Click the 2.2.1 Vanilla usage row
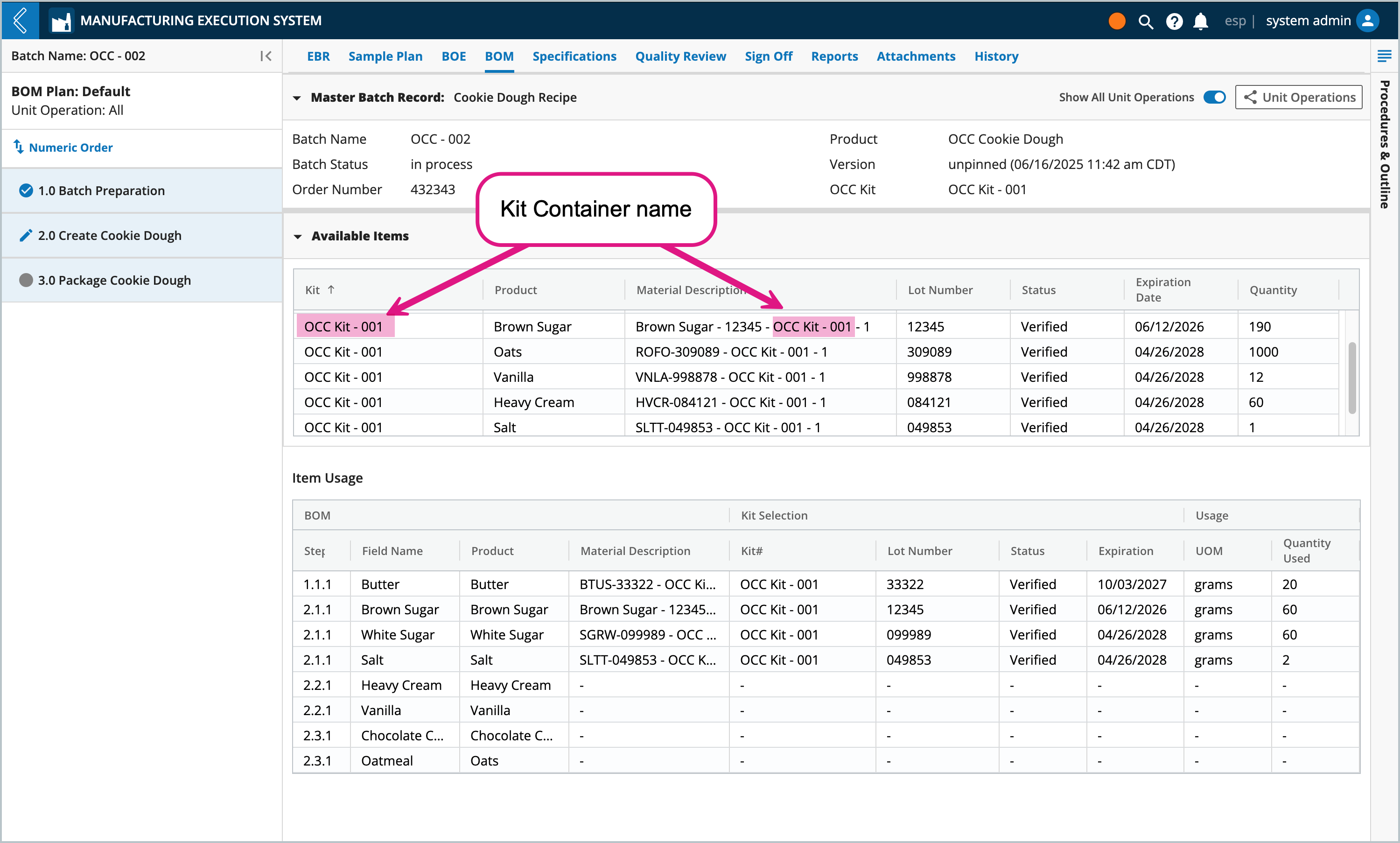 point(826,710)
